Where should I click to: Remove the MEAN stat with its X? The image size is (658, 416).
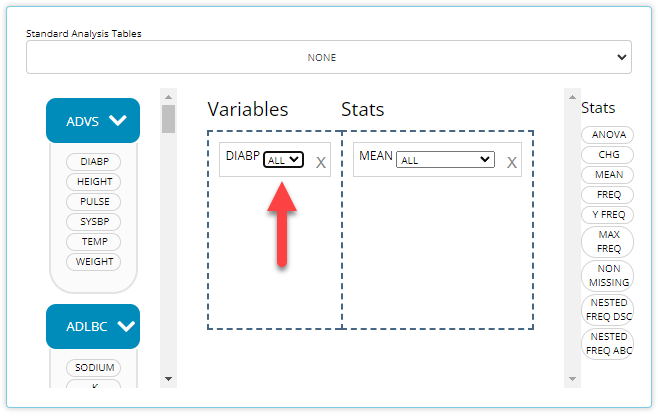pos(511,162)
